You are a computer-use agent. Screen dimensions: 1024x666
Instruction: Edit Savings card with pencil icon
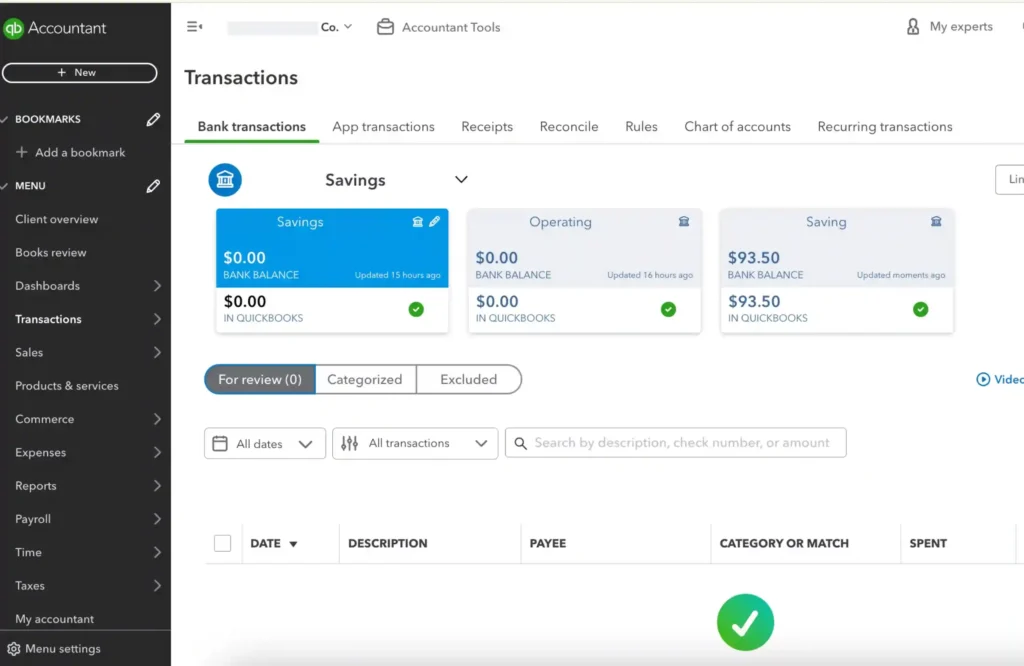[434, 222]
